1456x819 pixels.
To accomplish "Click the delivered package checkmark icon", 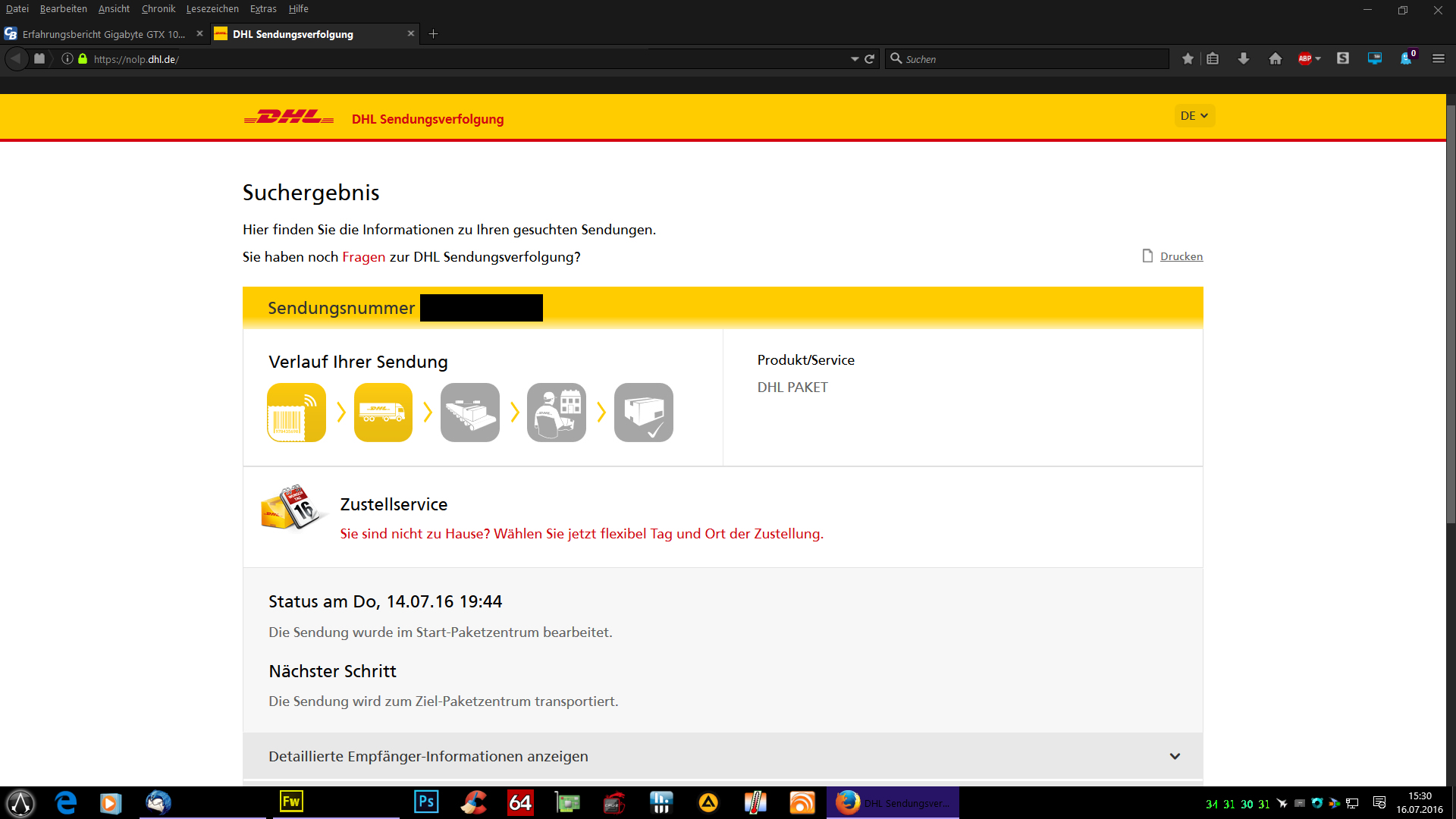I will (644, 413).
